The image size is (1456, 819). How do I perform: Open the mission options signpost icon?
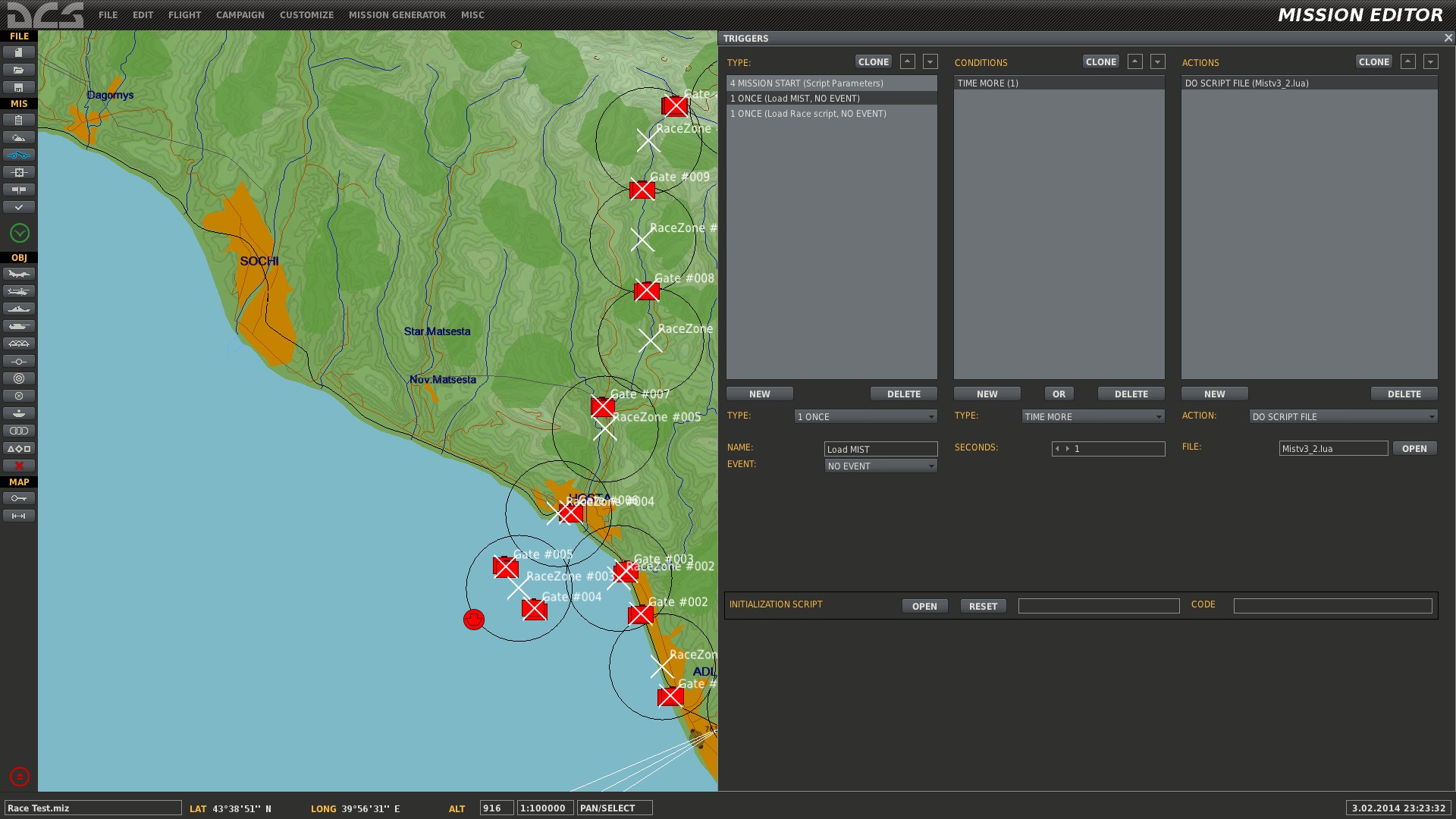pyautogui.click(x=19, y=190)
